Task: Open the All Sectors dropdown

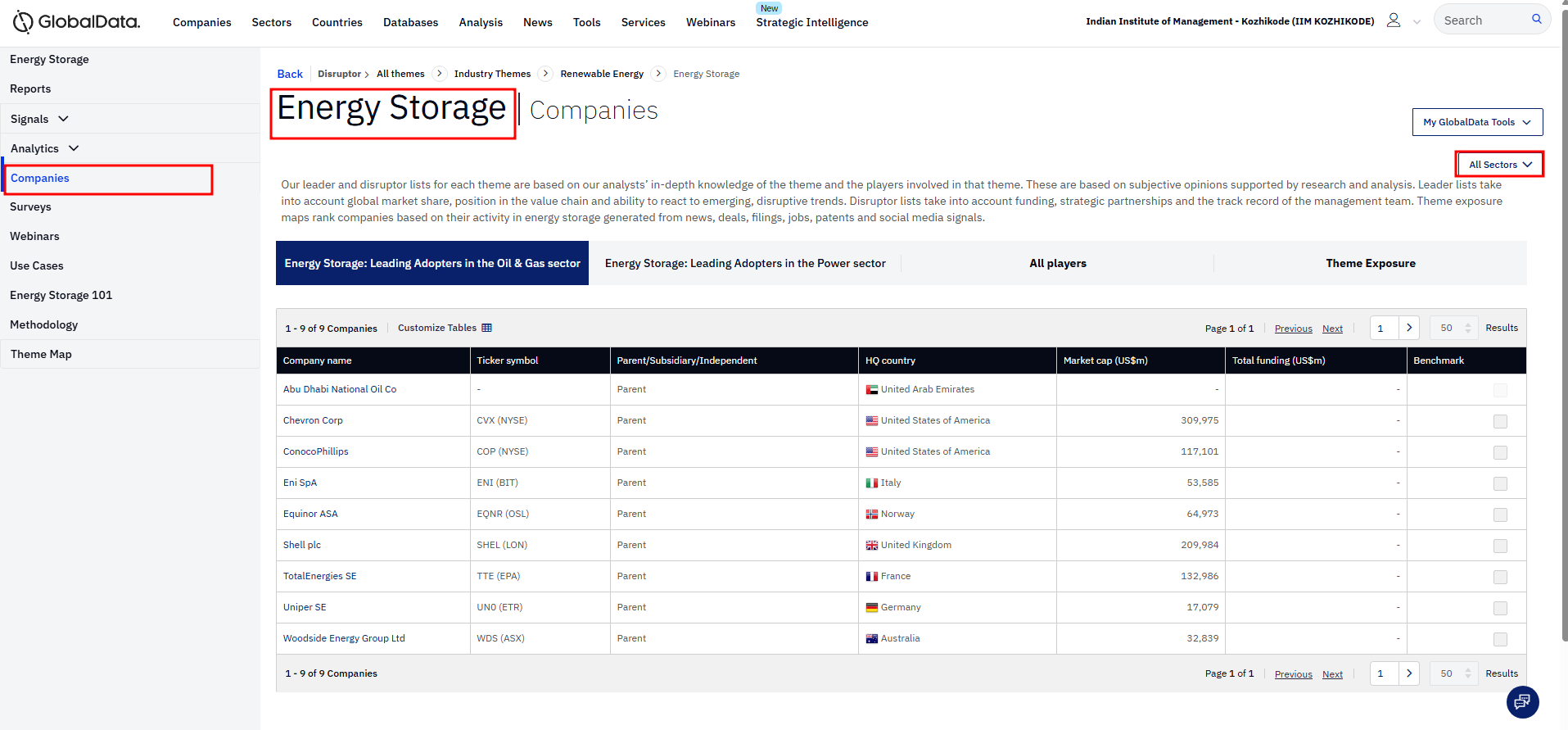Action: pyautogui.click(x=1499, y=165)
